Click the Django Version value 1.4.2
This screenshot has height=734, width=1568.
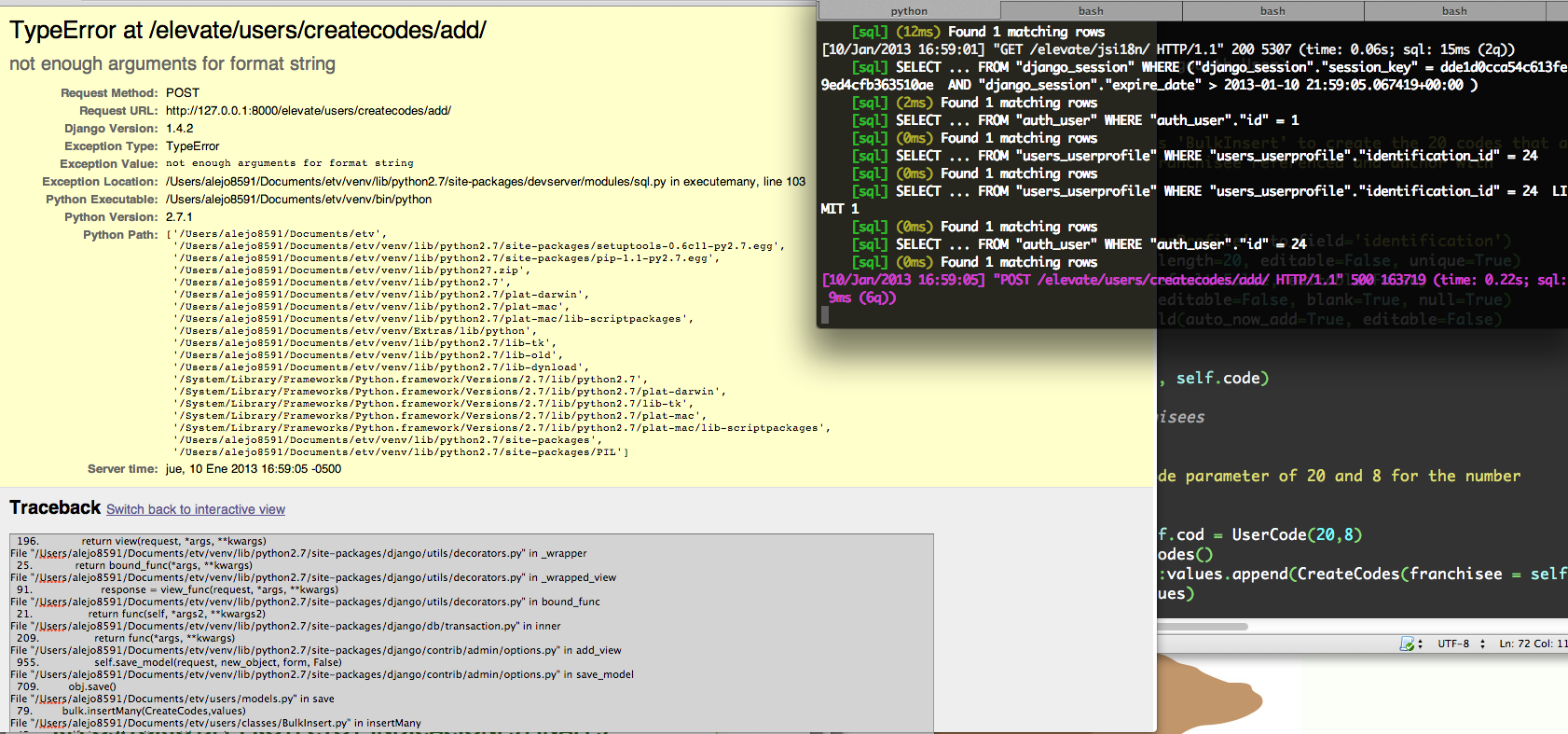(180, 128)
